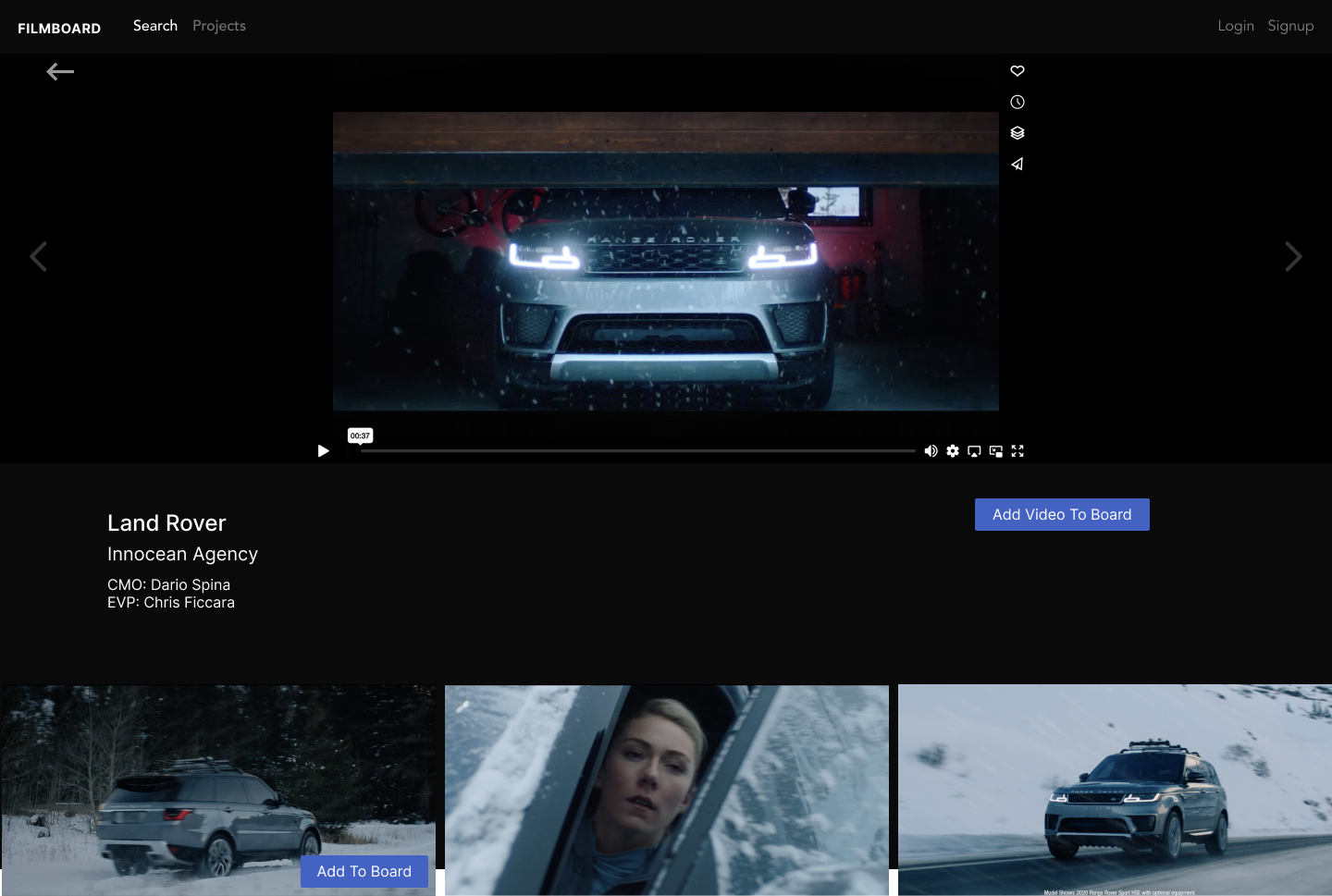Click the AirPlay cast icon
Screen dimensions: 1332x896
pos(974,451)
